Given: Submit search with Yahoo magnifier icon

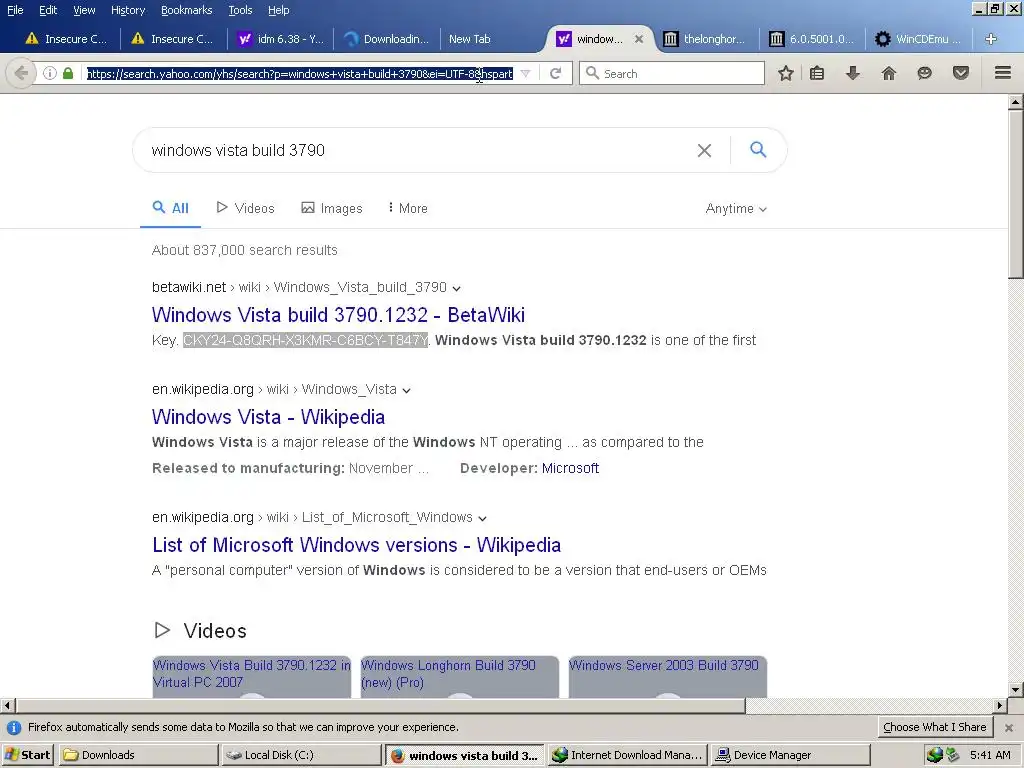Looking at the screenshot, I should coord(758,150).
